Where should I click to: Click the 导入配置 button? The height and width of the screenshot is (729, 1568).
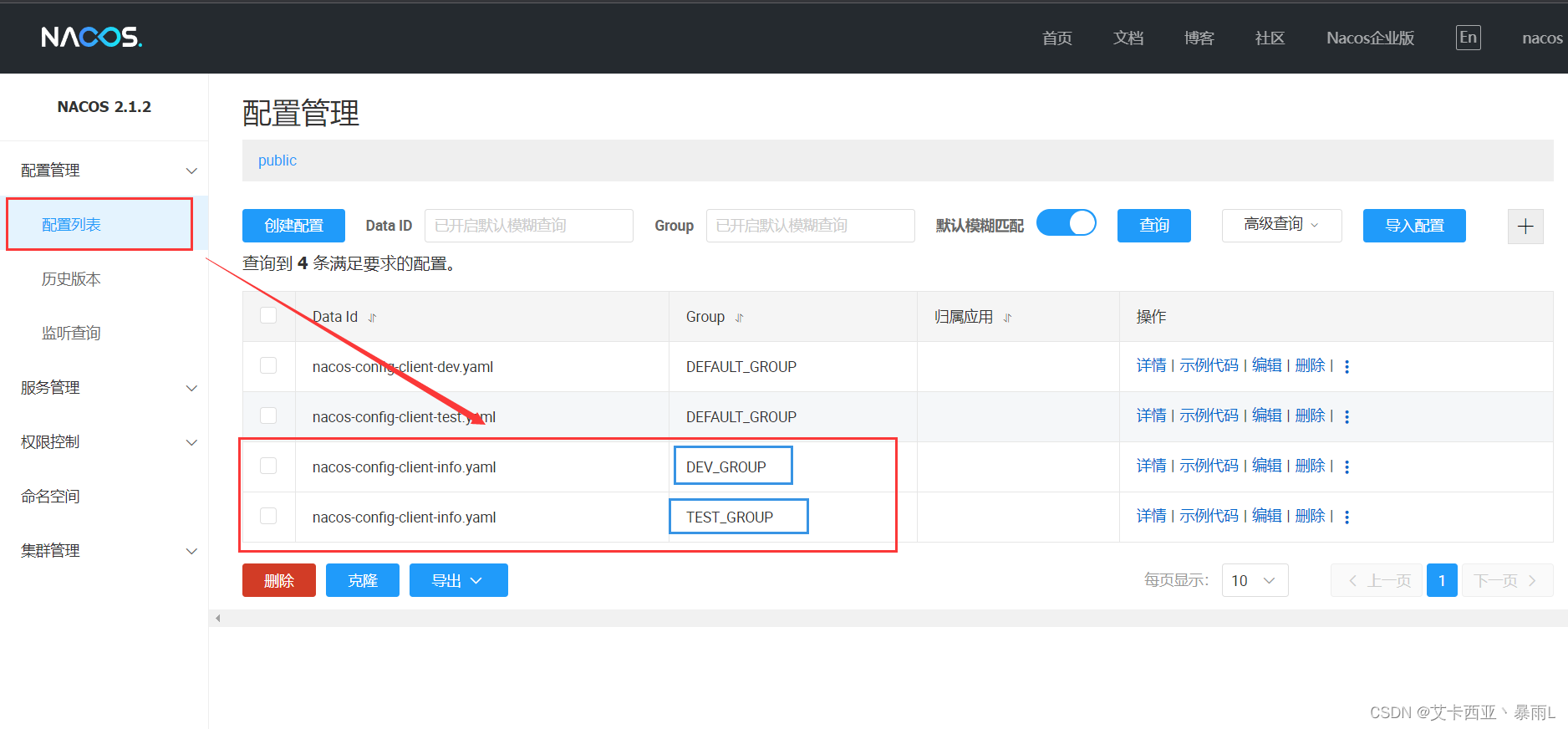coord(1414,226)
